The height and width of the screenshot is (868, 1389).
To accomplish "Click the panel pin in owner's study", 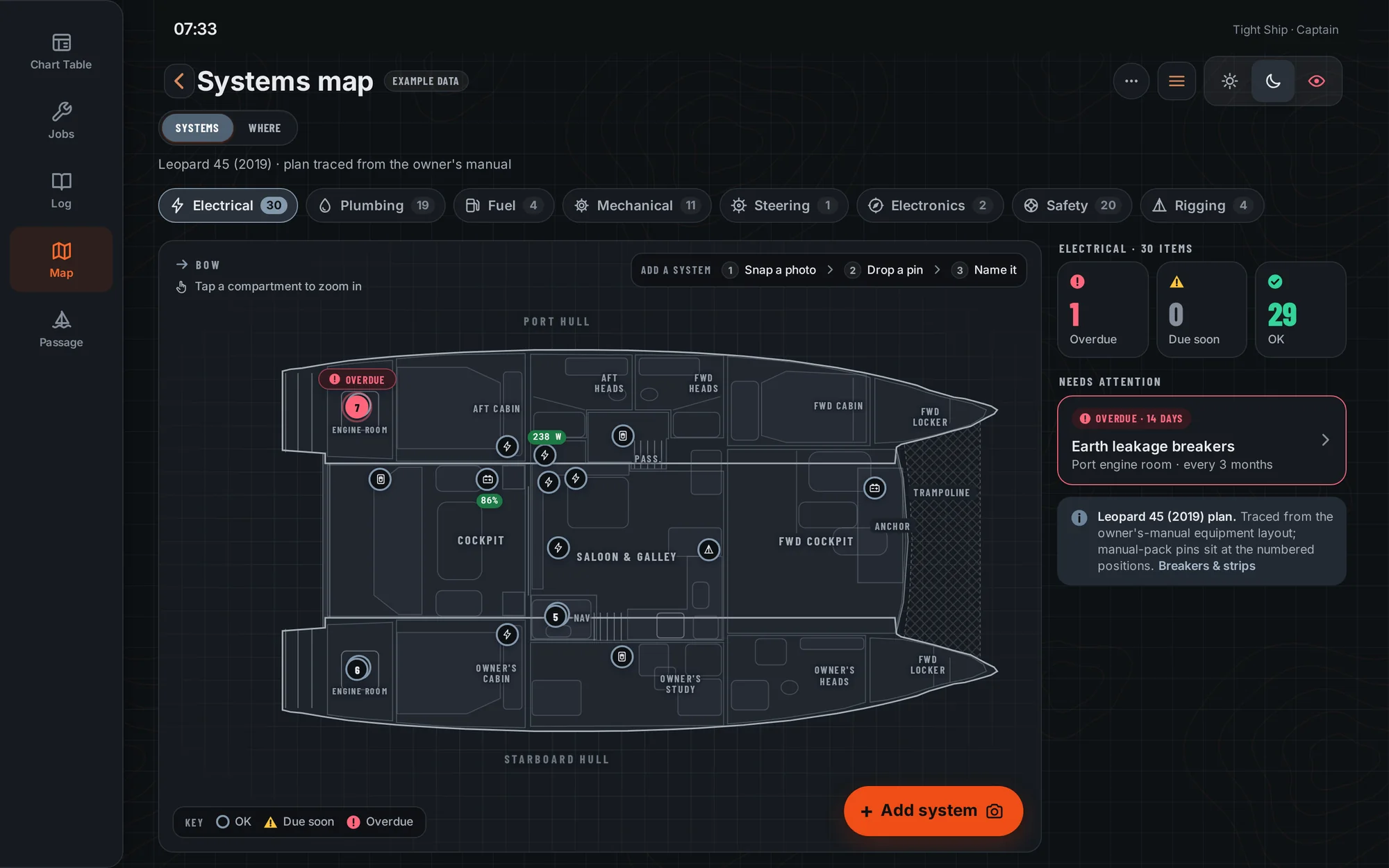I will (x=622, y=656).
